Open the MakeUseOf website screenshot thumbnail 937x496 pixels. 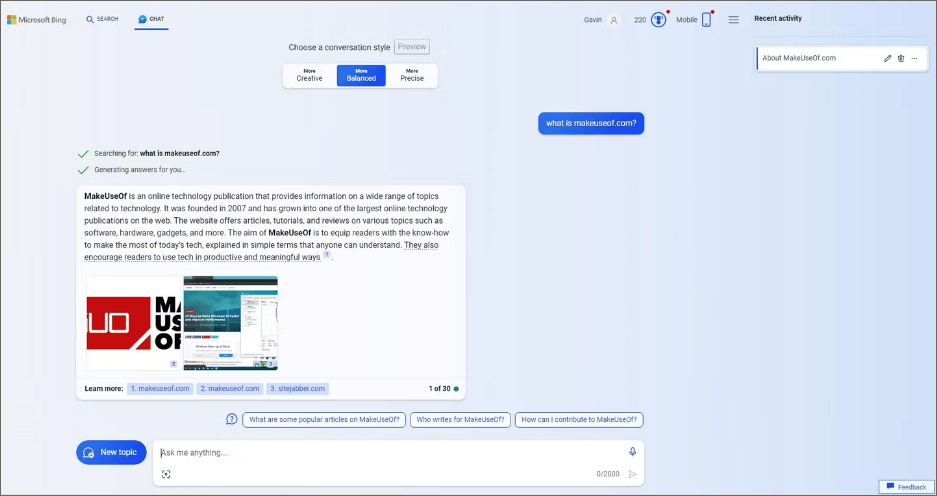[x=231, y=323]
